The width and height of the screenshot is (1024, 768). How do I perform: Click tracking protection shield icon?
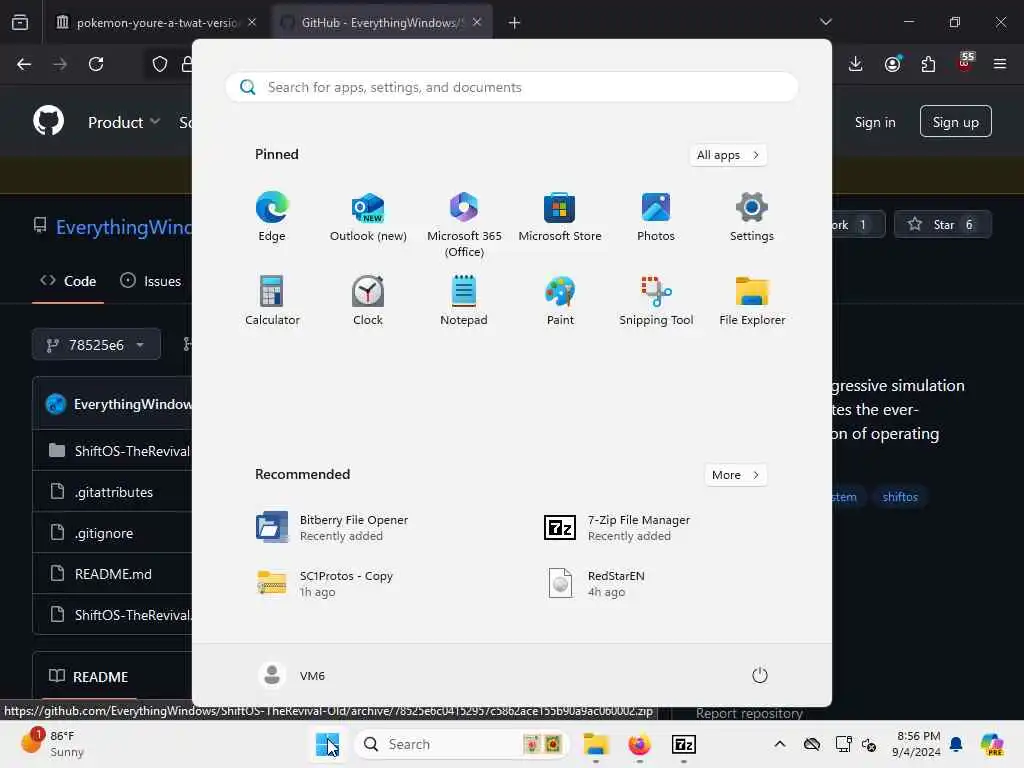160,64
